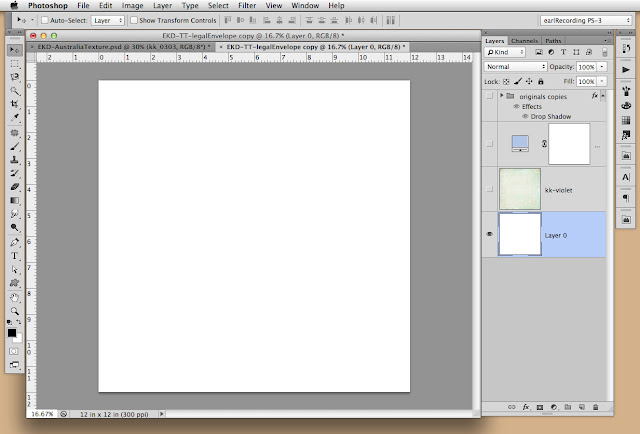Enable Show Transform Controls checkbox
The image size is (640, 434).
(x=134, y=20)
